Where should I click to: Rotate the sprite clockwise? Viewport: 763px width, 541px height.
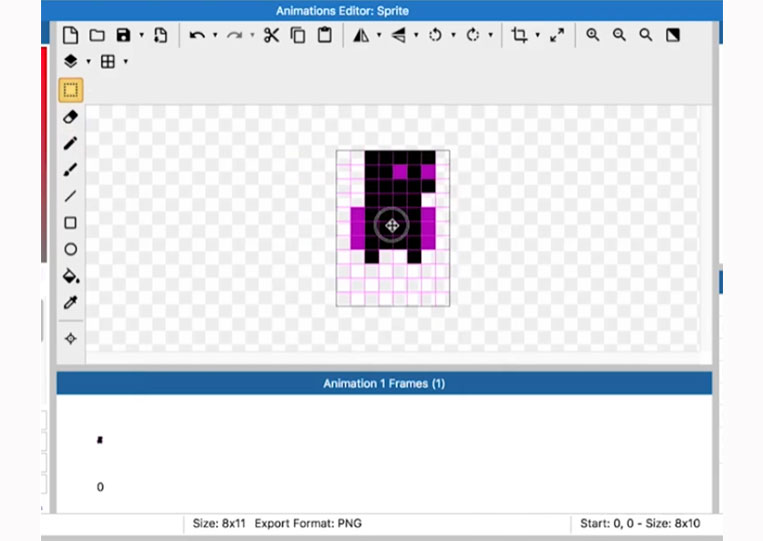tap(472, 35)
